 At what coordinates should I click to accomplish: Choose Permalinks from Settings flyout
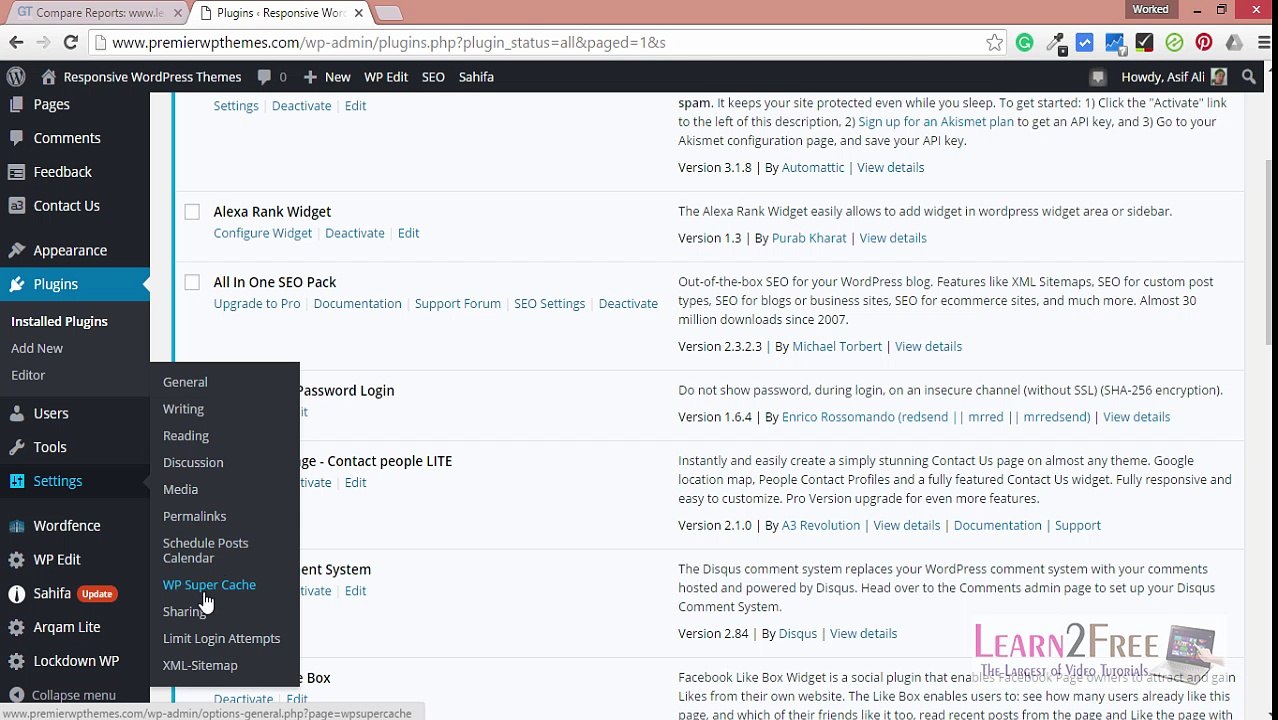point(194,517)
